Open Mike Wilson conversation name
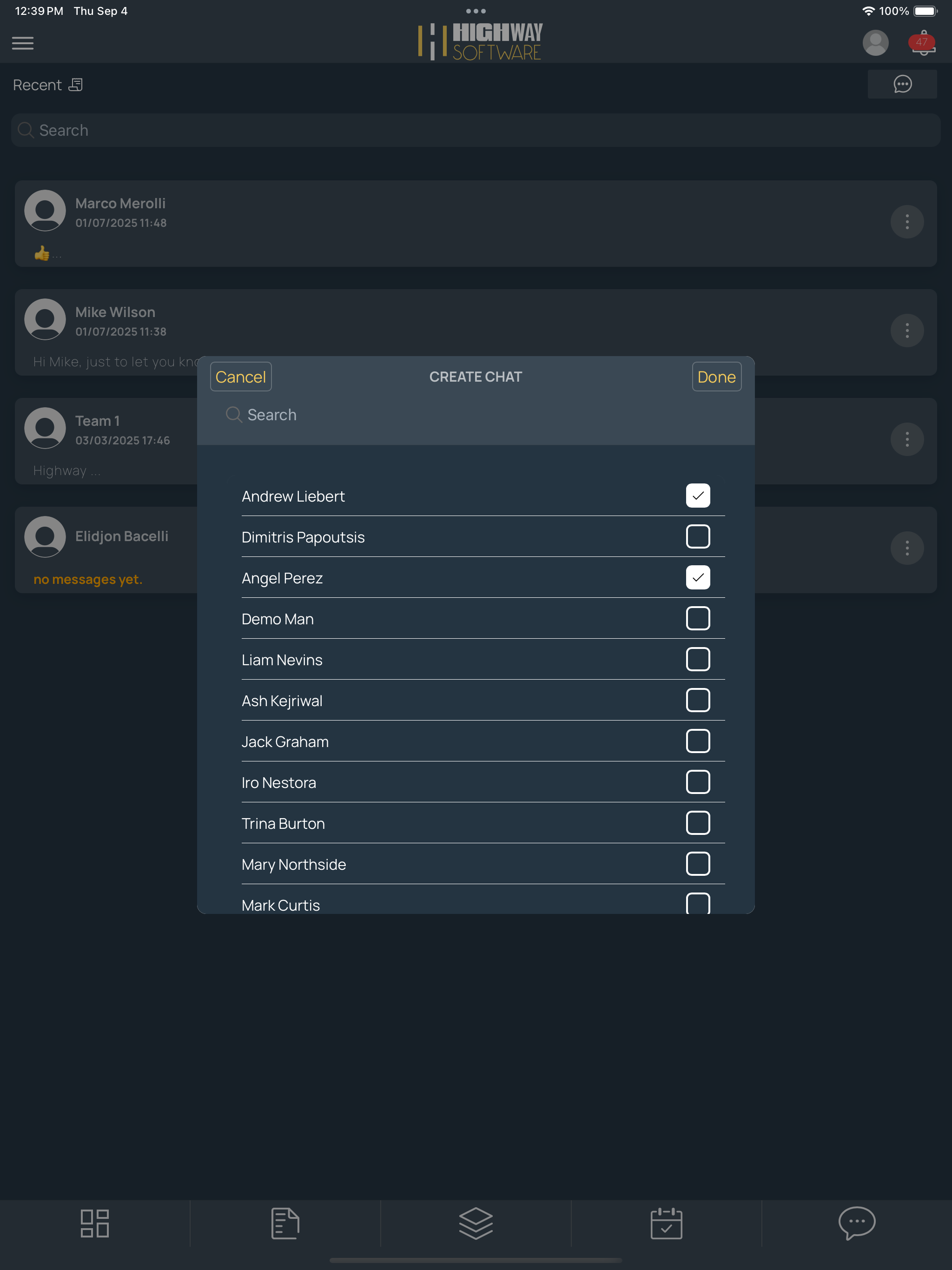The image size is (952, 1270). coord(115,312)
